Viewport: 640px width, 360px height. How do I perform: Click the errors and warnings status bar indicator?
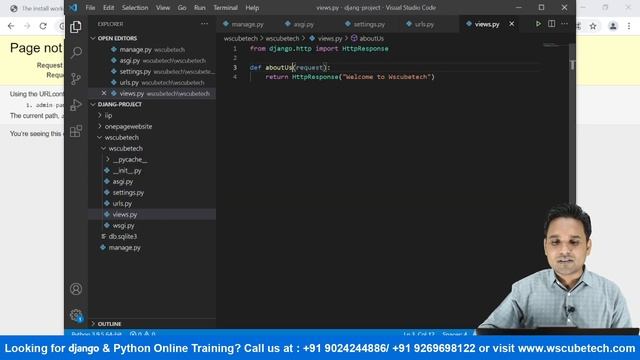pyautogui.click(x=142, y=333)
